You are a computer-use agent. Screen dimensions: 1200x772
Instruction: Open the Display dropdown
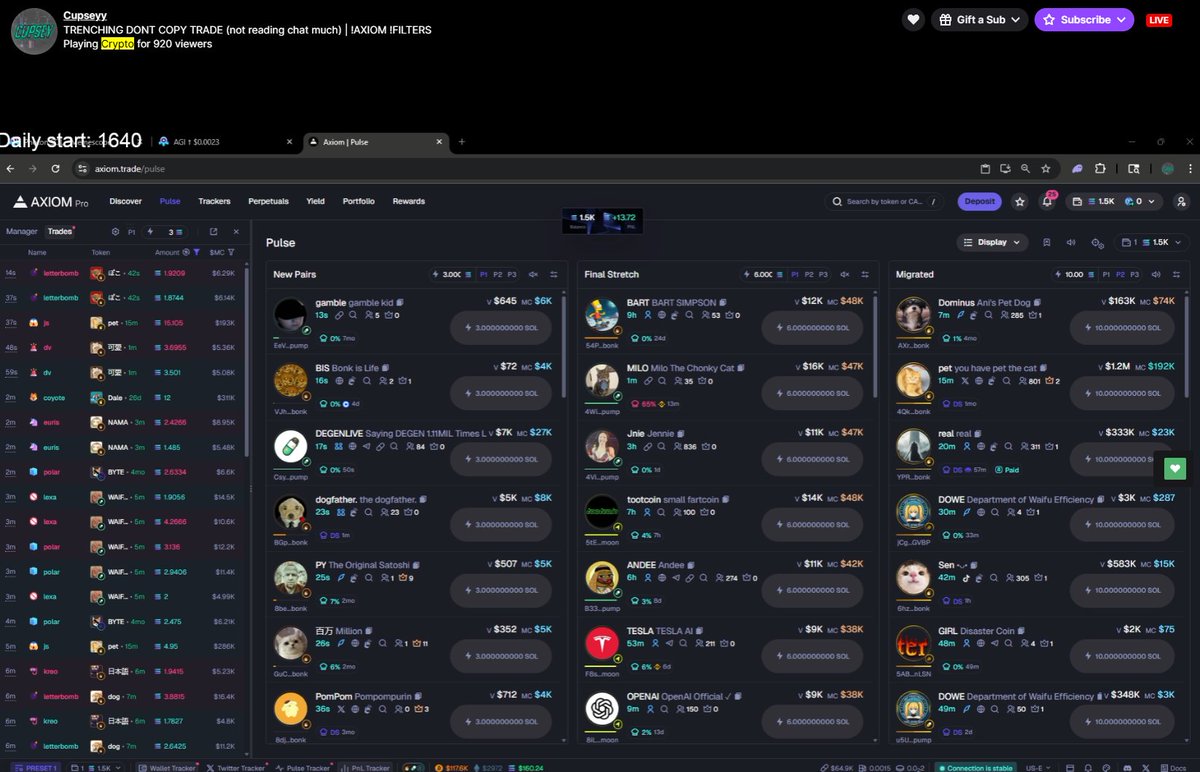tap(993, 242)
